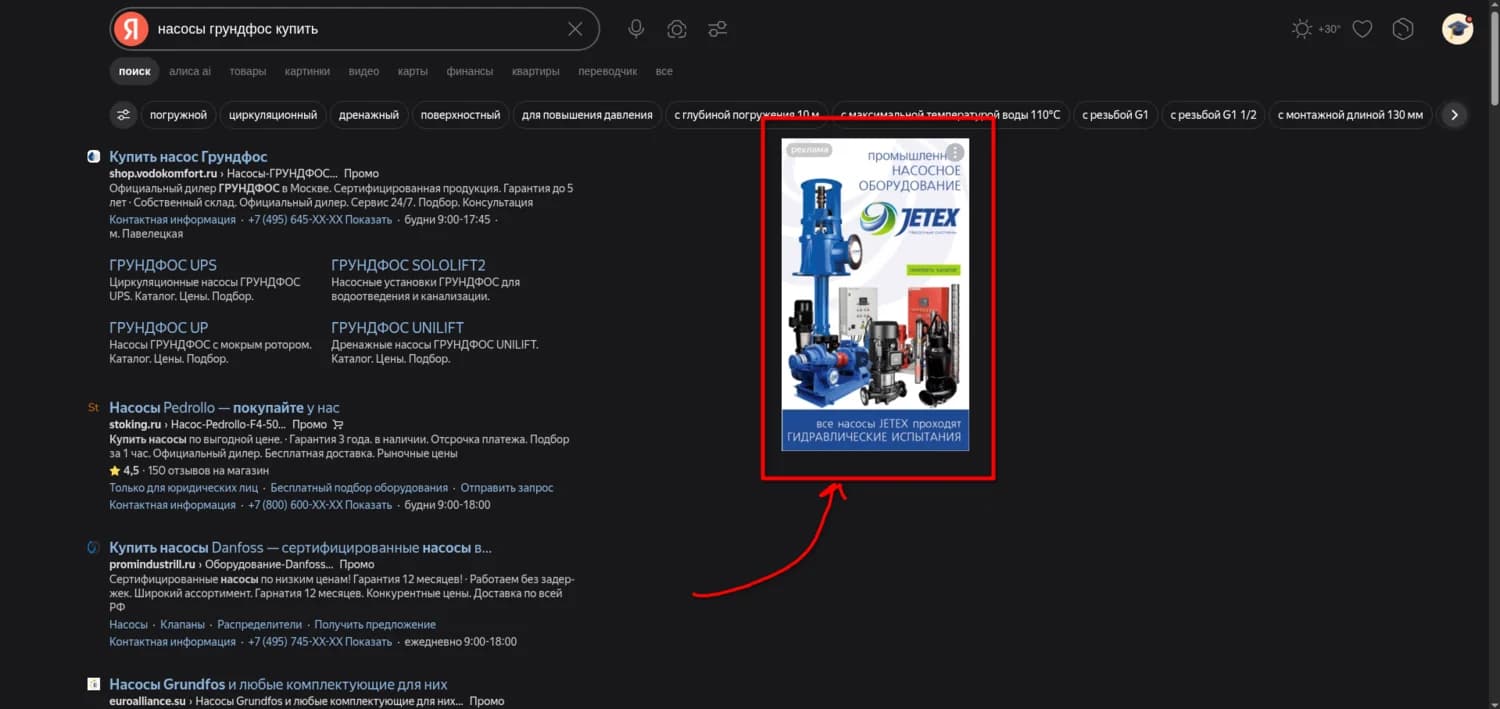Toggle the поверхностный filter chip
The width and height of the screenshot is (1500, 709).
(460, 115)
